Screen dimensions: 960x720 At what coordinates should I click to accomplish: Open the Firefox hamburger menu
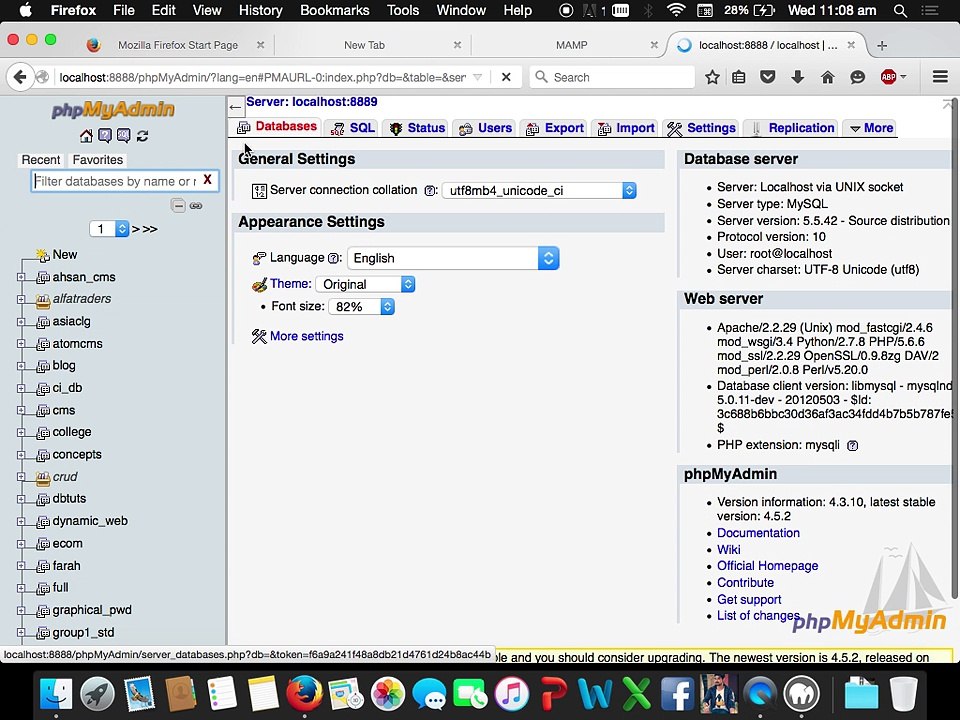coord(940,77)
